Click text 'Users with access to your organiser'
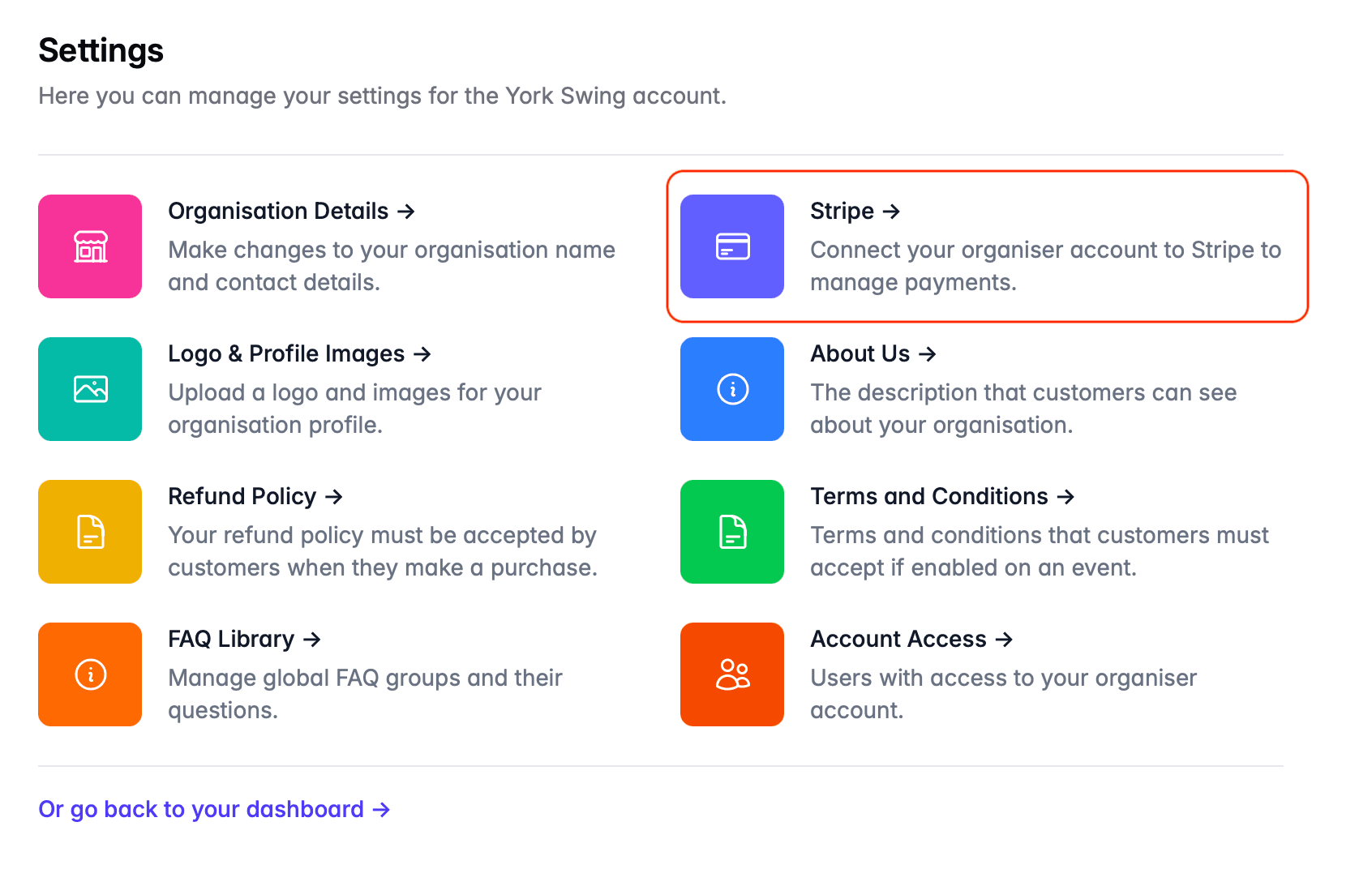 1003,678
